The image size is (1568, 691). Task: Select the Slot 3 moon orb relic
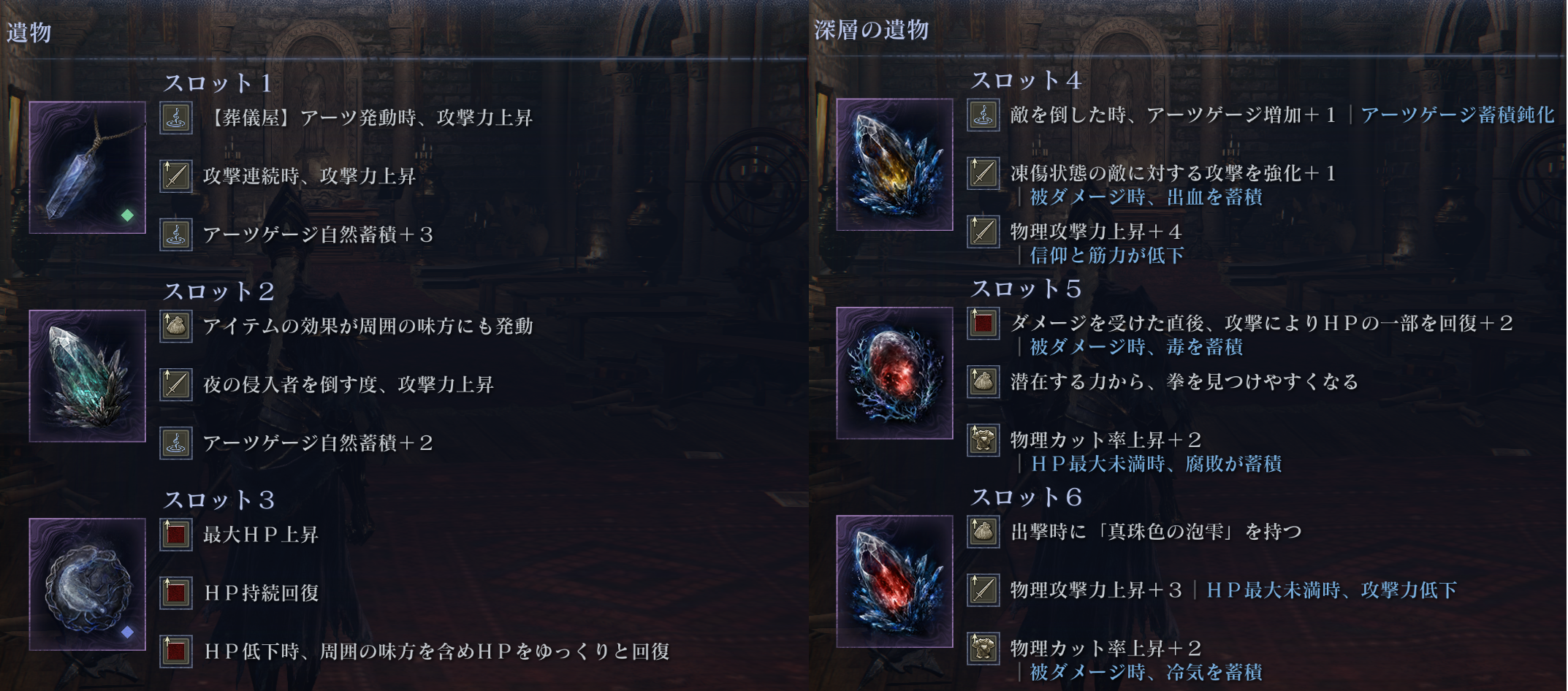pyautogui.click(x=88, y=584)
